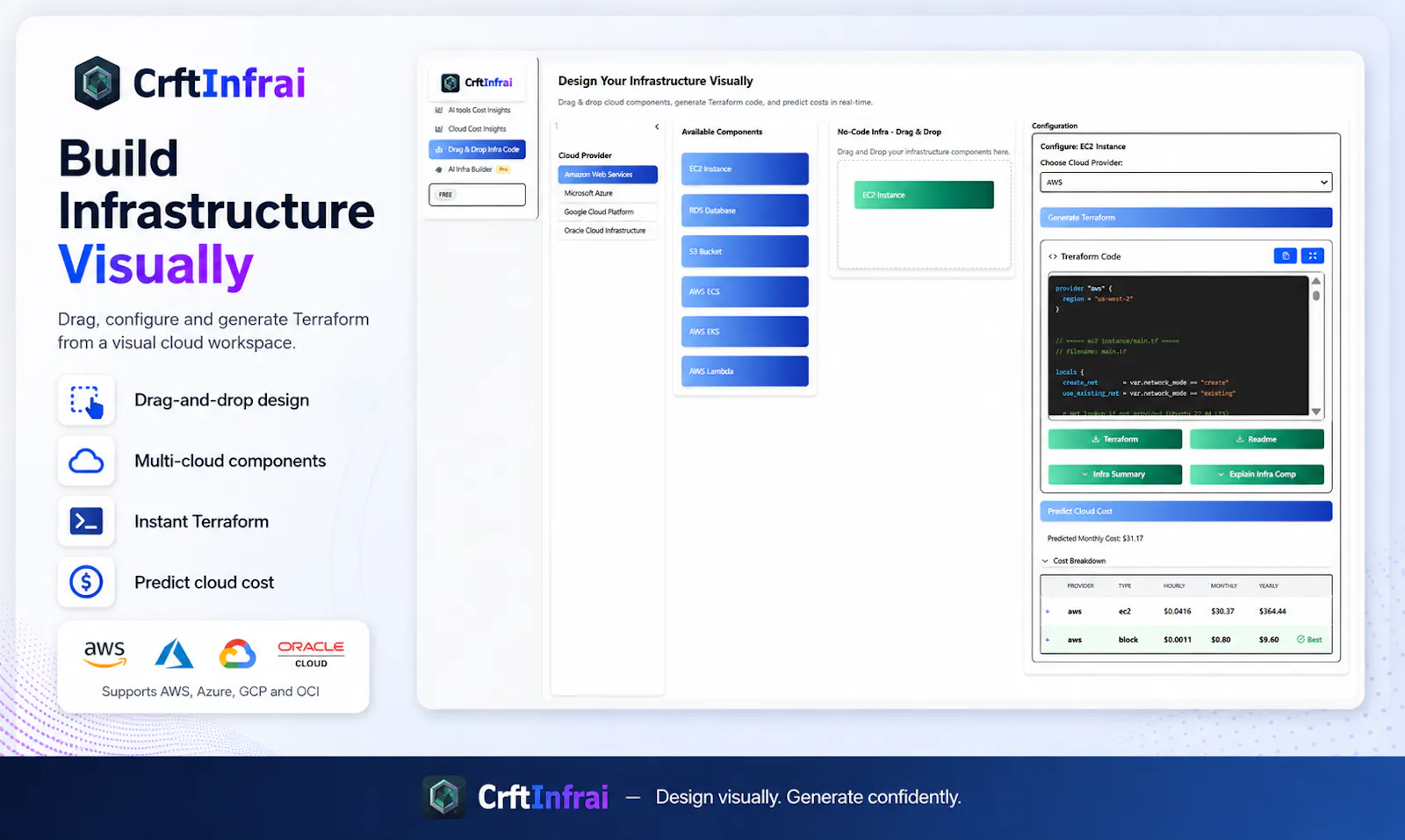The width and height of the screenshot is (1405, 840).
Task: Select the green EC2 Instance in the canvas
Action: coord(924,195)
